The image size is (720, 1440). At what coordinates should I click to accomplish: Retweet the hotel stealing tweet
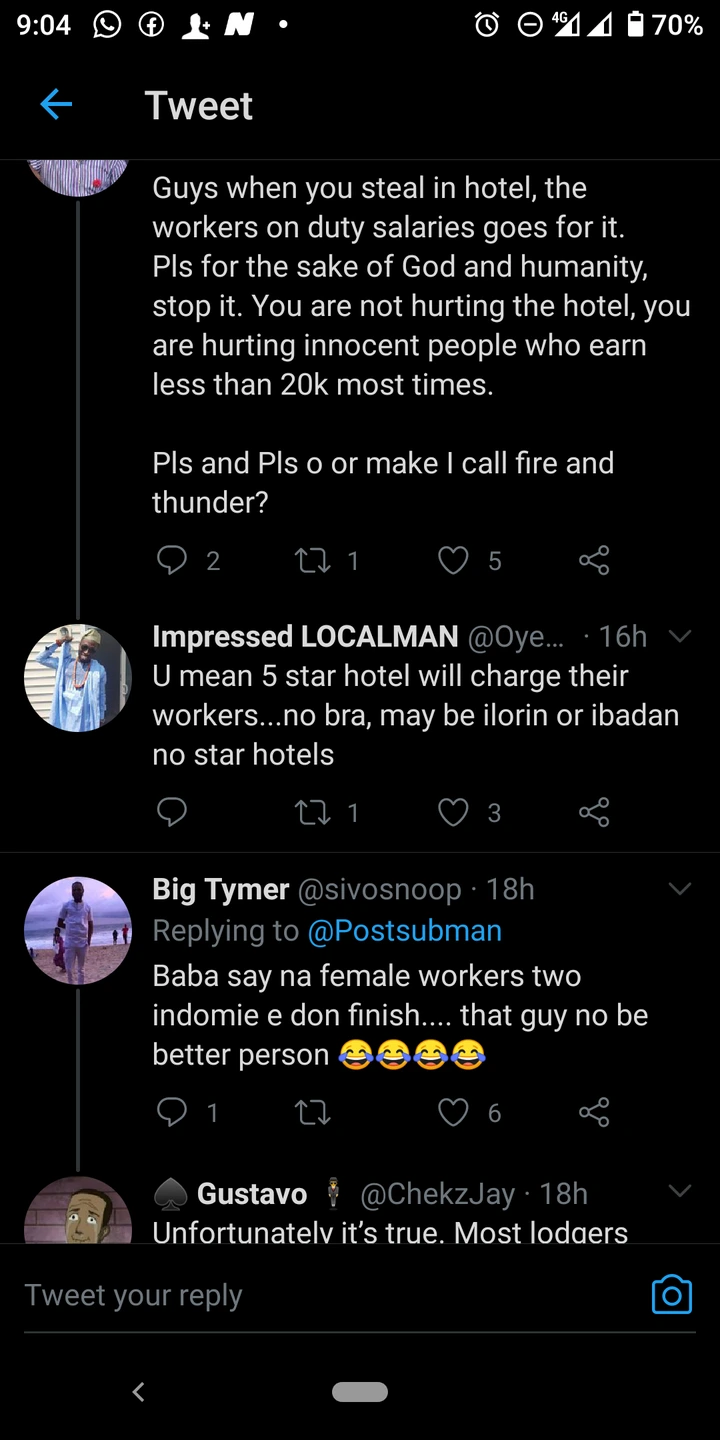313,561
